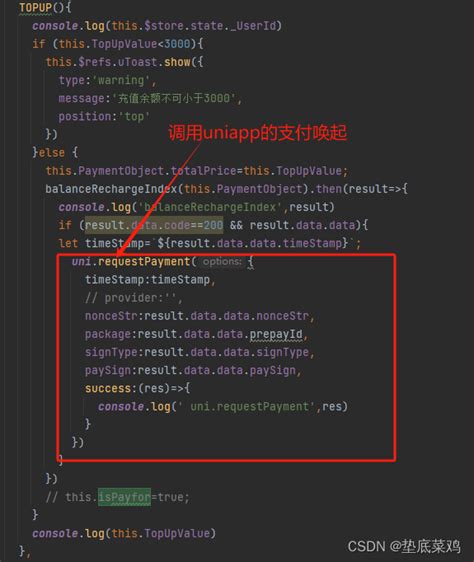Click the highlighted result.data.code==200 condition
The height and width of the screenshot is (562, 474).
(x=154, y=225)
